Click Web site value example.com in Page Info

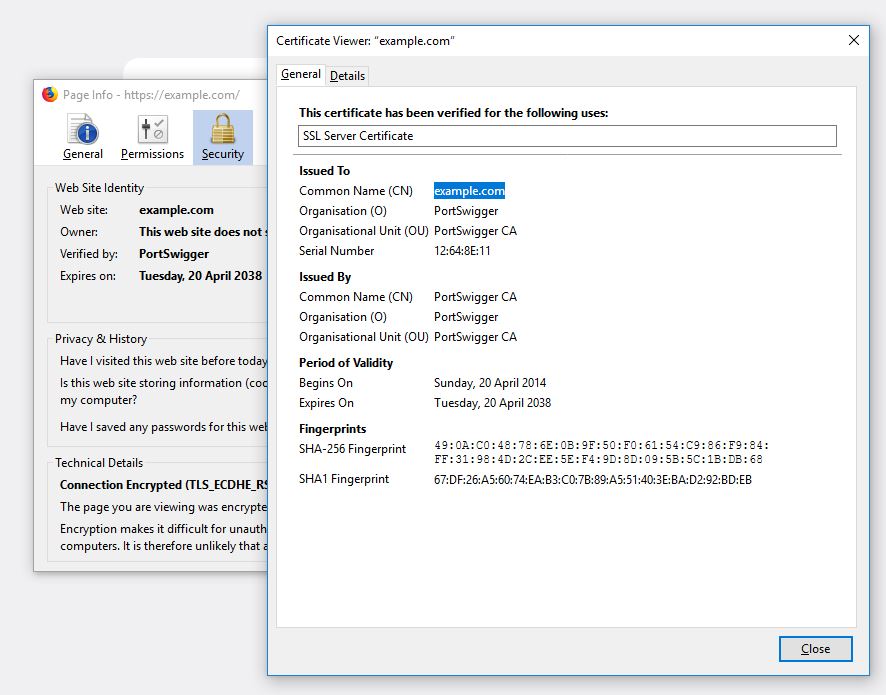pos(176,210)
